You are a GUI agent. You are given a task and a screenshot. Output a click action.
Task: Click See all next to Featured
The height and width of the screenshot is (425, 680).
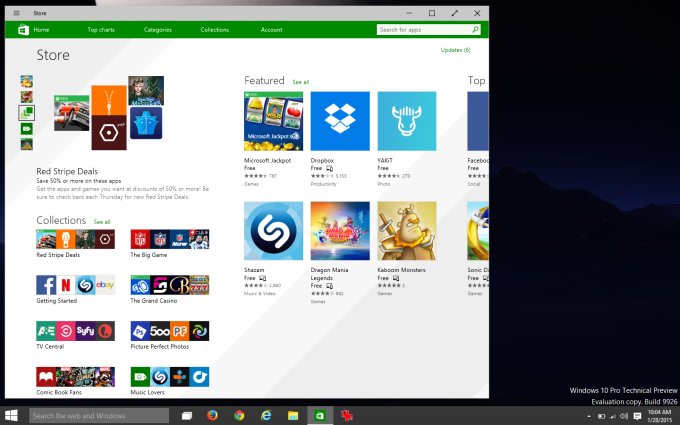click(x=300, y=82)
